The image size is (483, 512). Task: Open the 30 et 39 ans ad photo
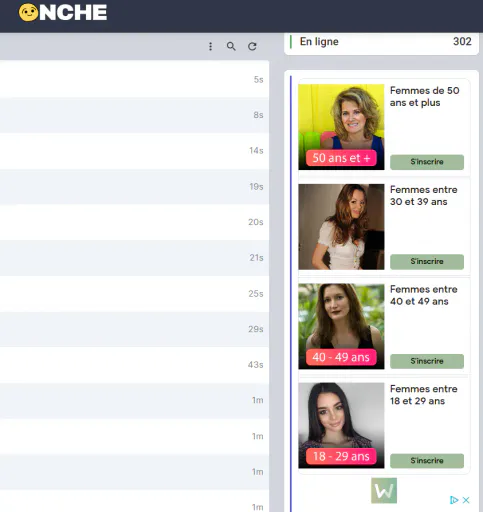pos(341,227)
